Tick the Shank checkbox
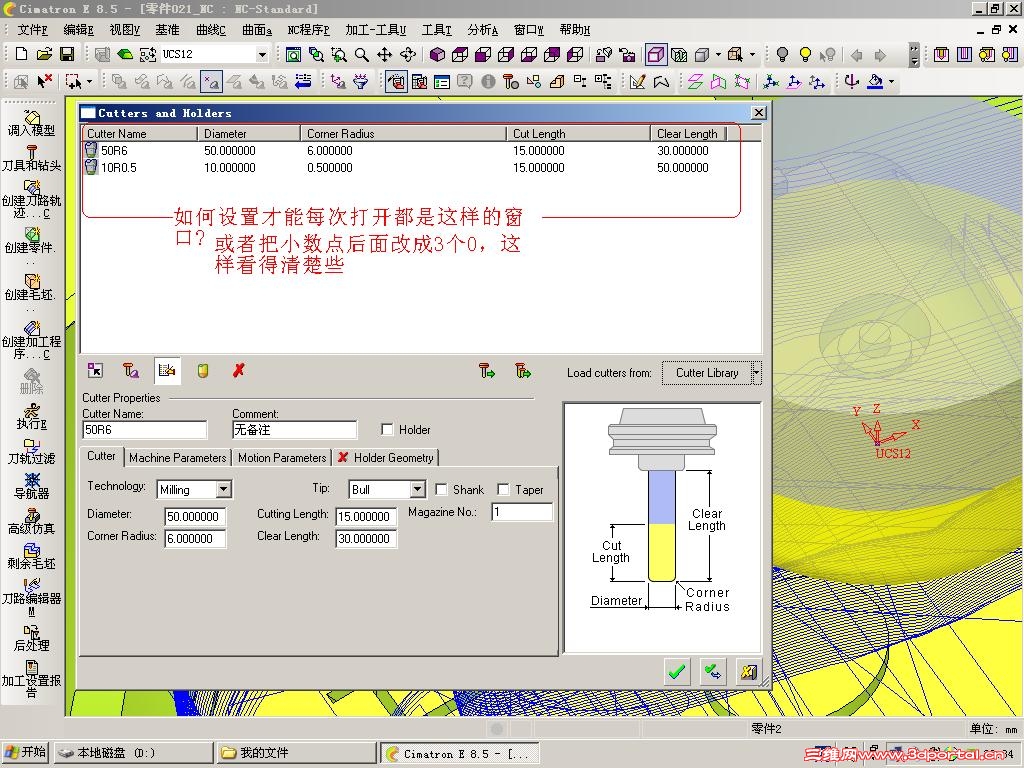Image resolution: width=1024 pixels, height=768 pixels. [441, 490]
